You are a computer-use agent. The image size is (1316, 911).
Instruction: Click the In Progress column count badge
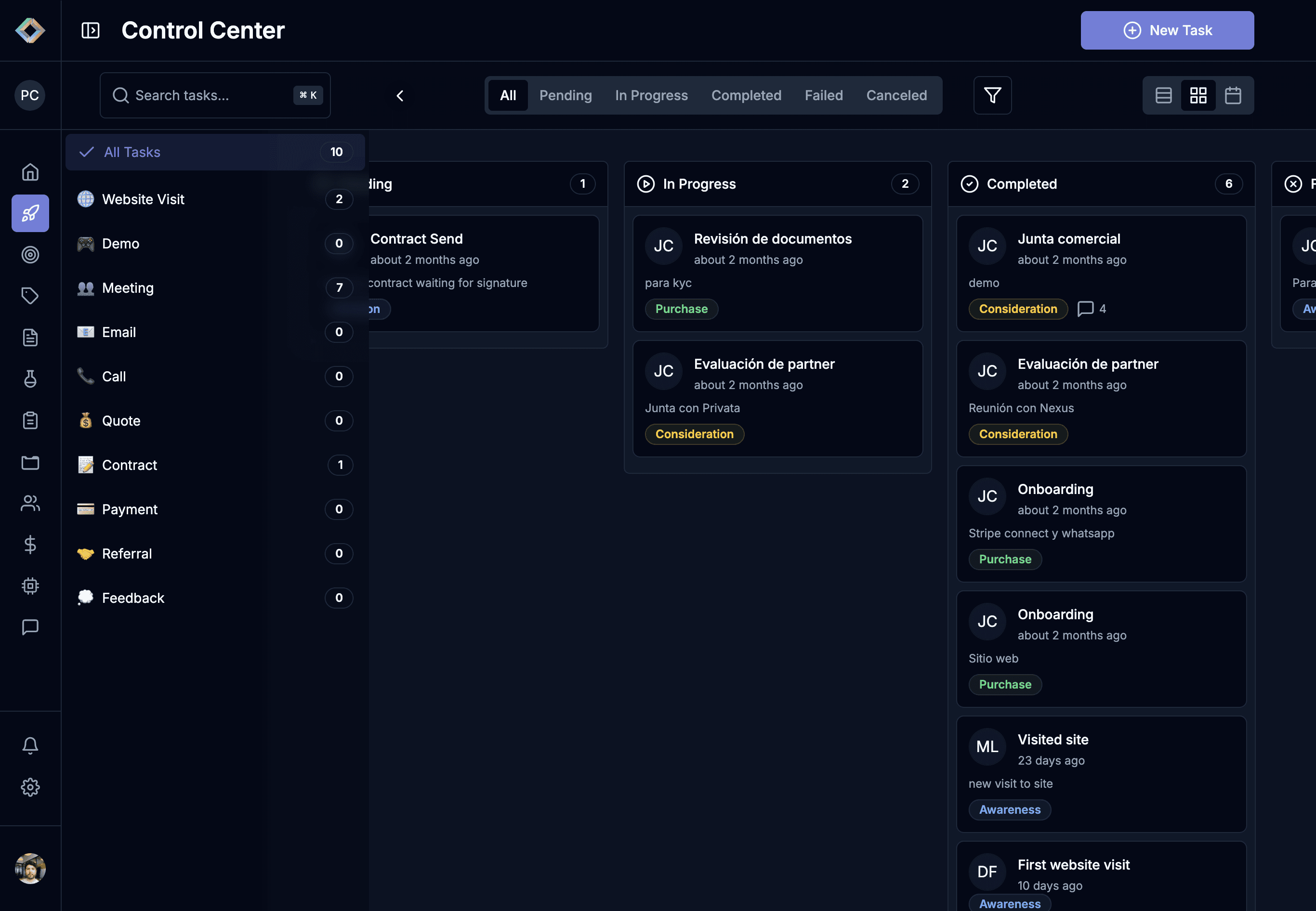905,184
